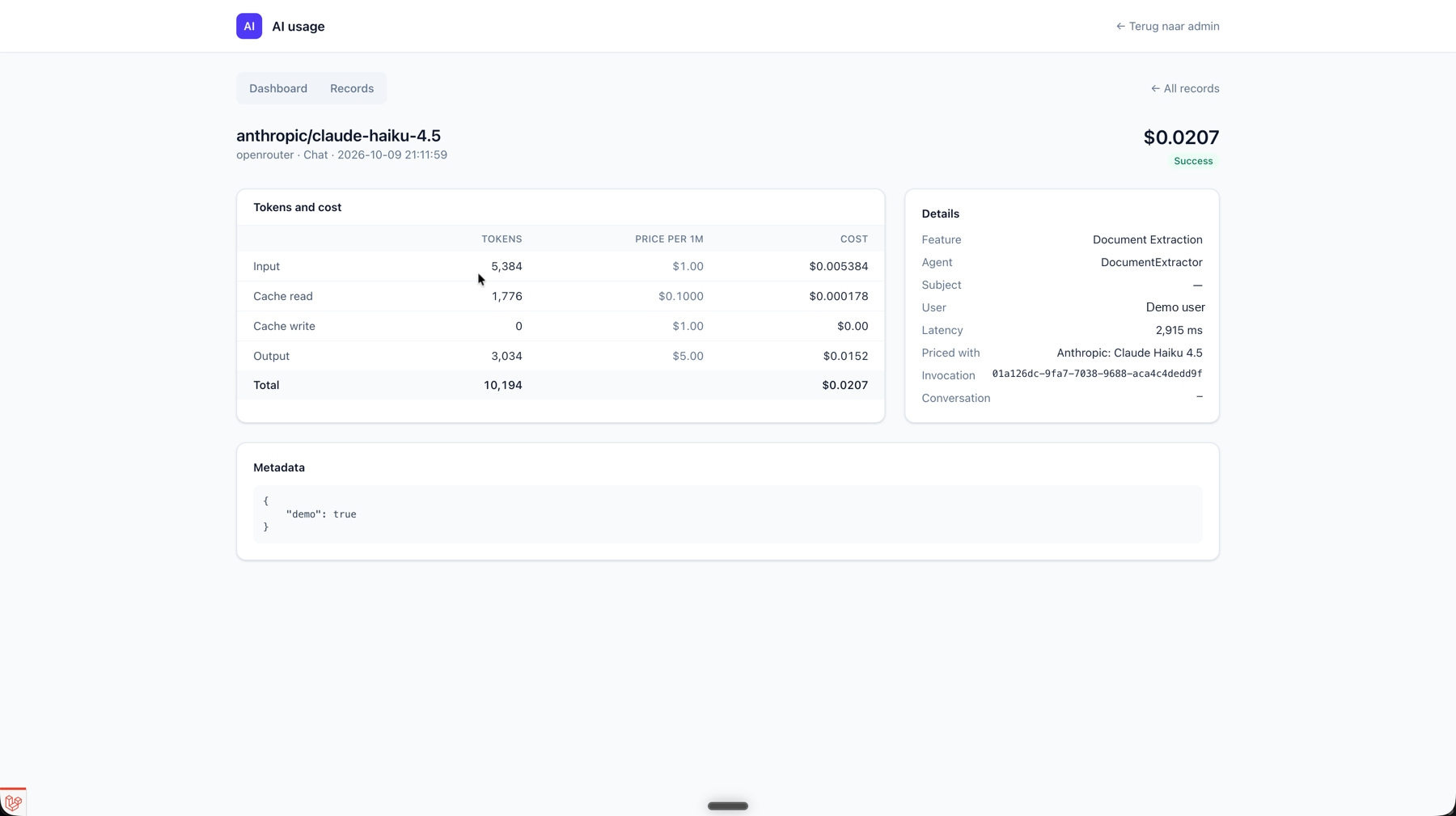Click the TOKENS column header
Image resolution: width=1456 pixels, height=816 pixels.
point(502,239)
